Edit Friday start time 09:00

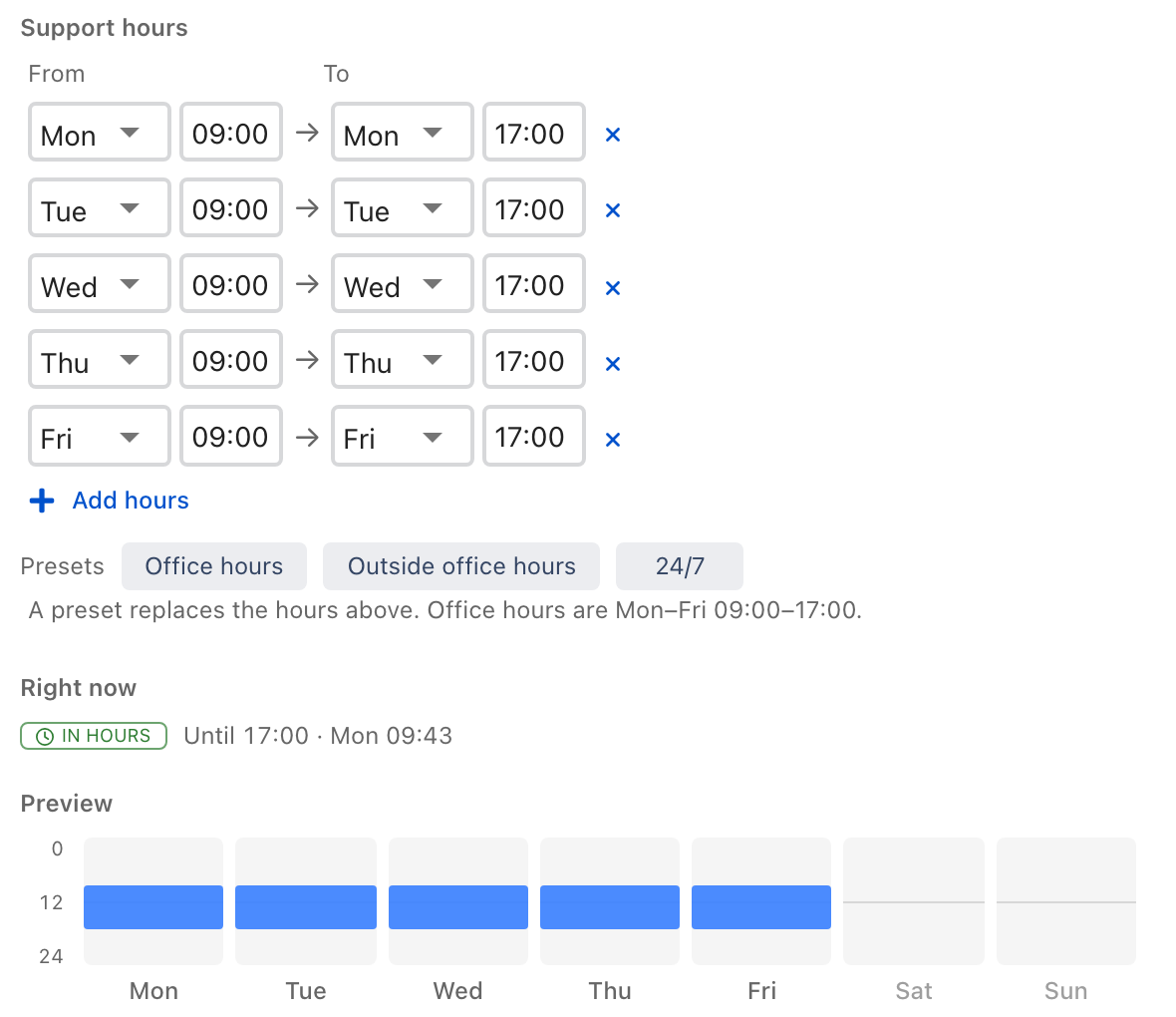click(231, 436)
